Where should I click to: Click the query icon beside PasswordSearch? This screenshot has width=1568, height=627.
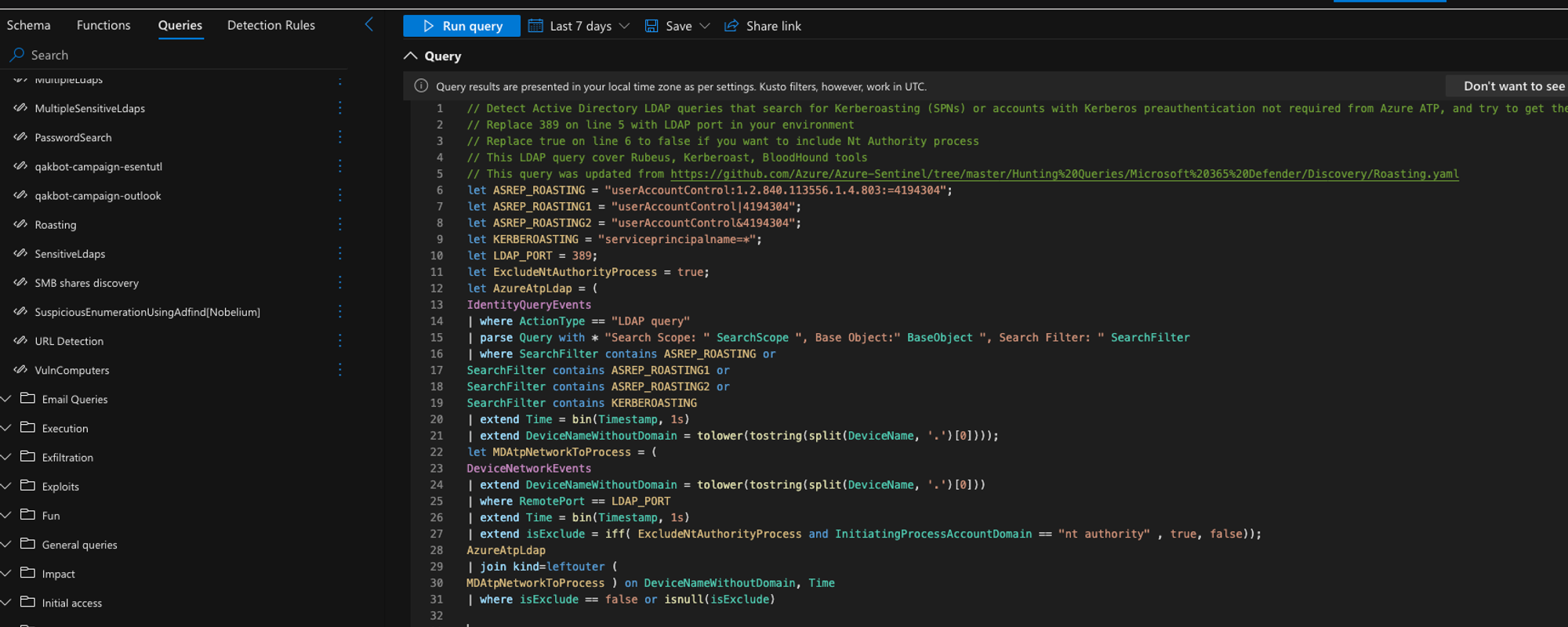[20, 137]
